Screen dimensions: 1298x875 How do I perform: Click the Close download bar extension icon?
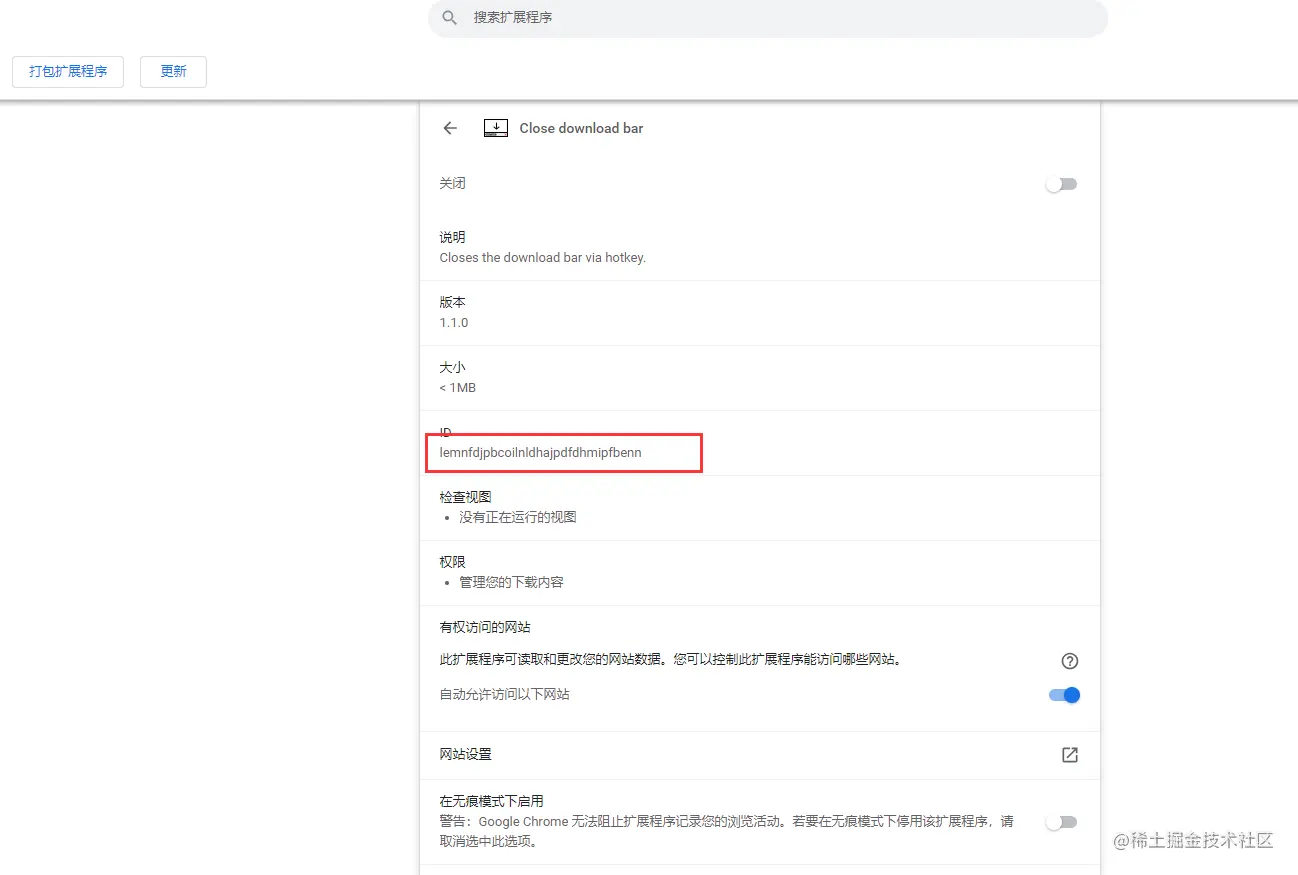click(x=495, y=128)
